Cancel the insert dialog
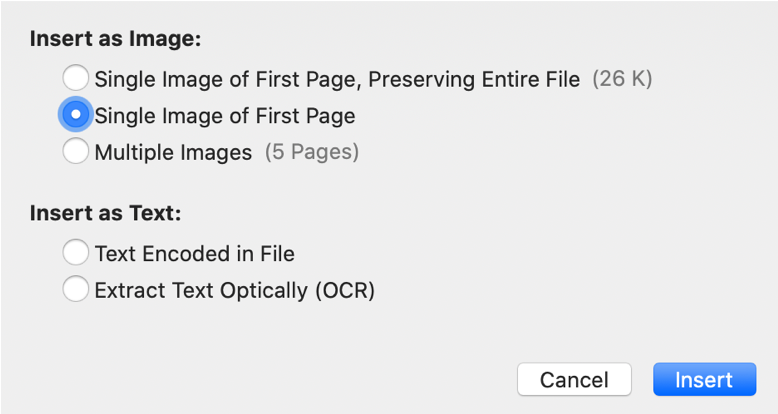 (574, 380)
